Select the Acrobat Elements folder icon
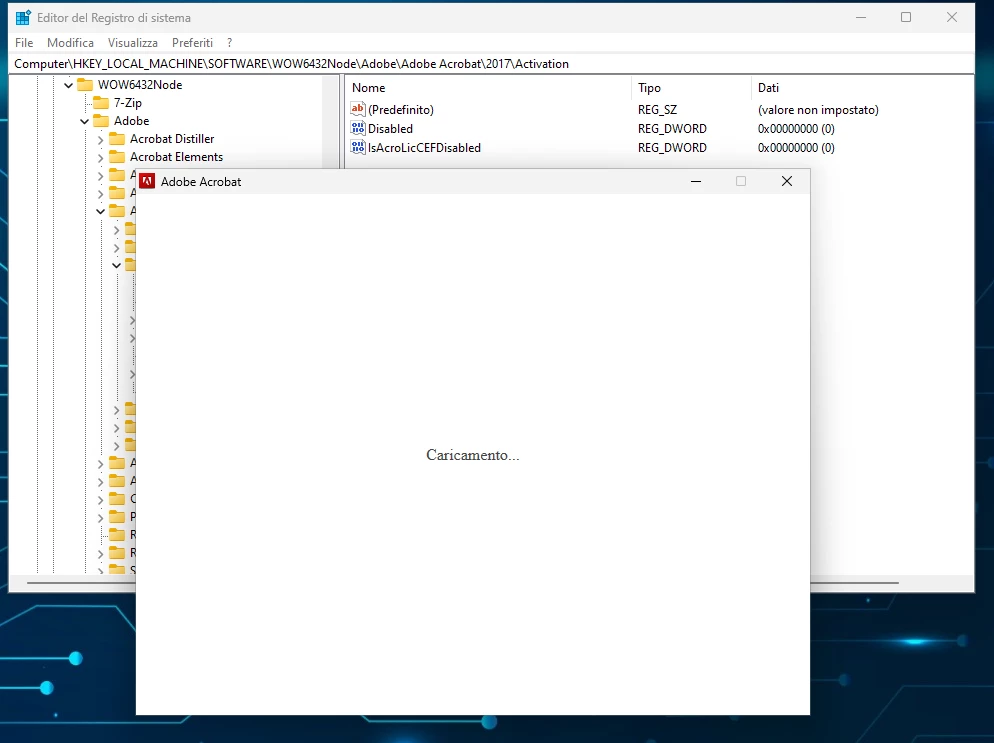994x743 pixels. [x=117, y=157]
